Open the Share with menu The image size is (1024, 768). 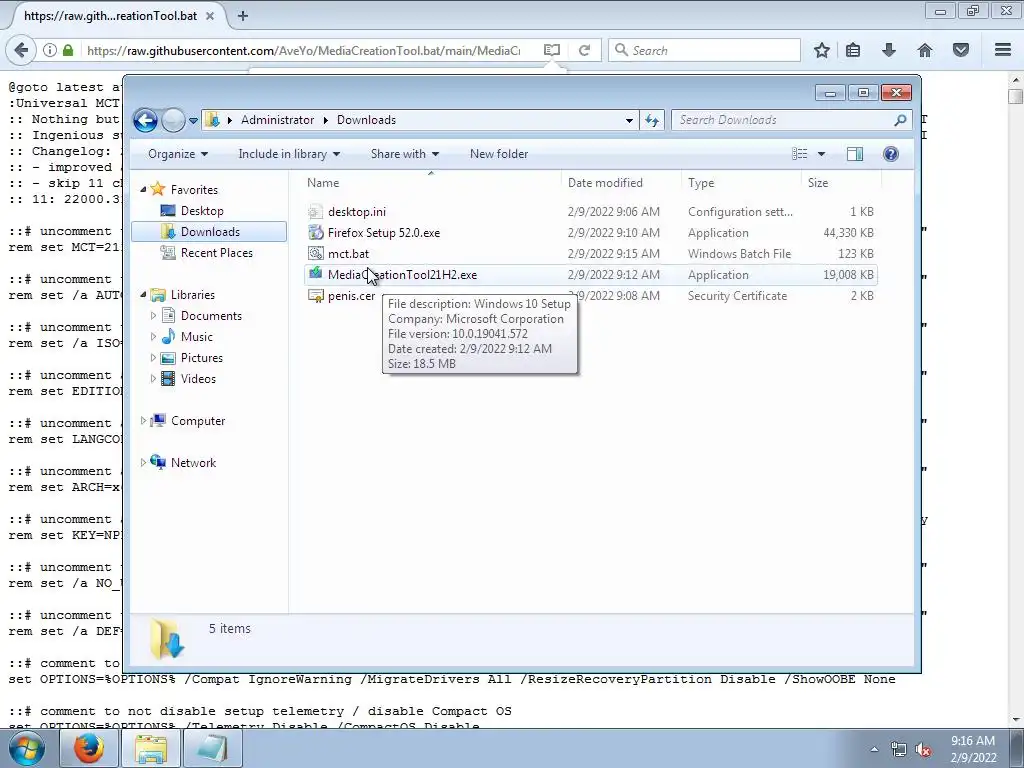(x=405, y=154)
